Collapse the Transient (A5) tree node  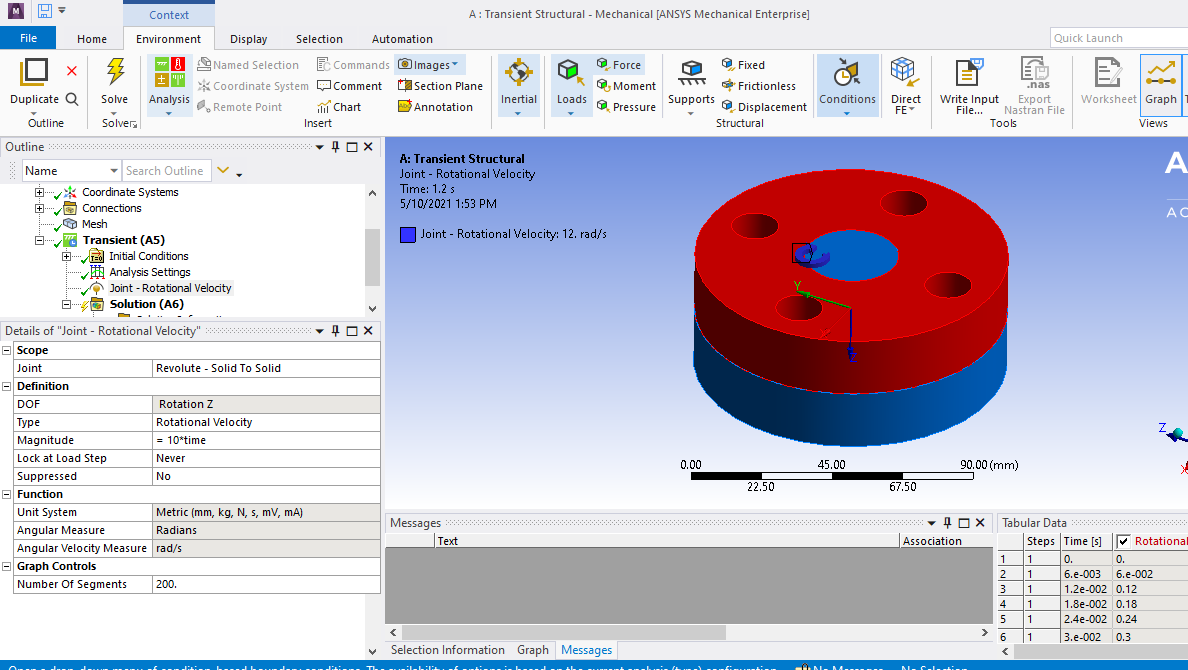[39, 240]
